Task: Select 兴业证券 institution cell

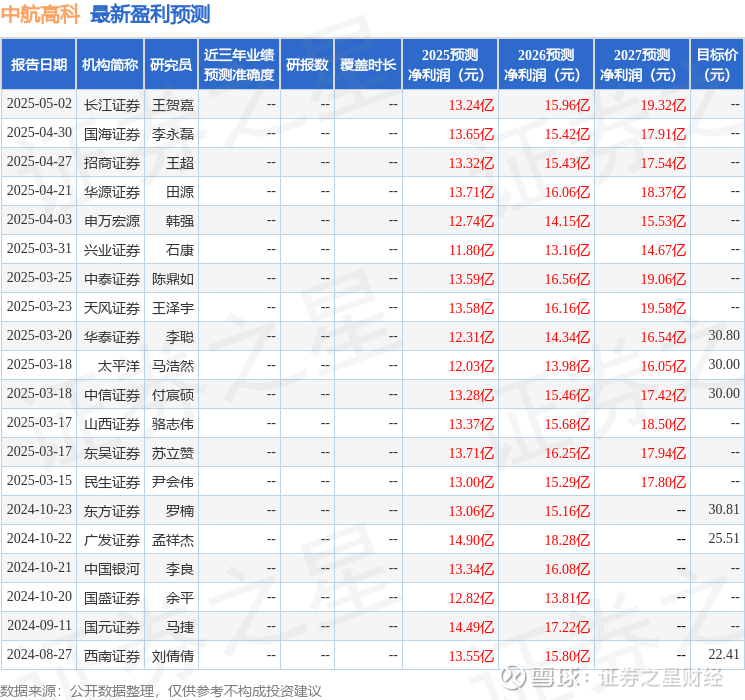Action: click(112, 250)
